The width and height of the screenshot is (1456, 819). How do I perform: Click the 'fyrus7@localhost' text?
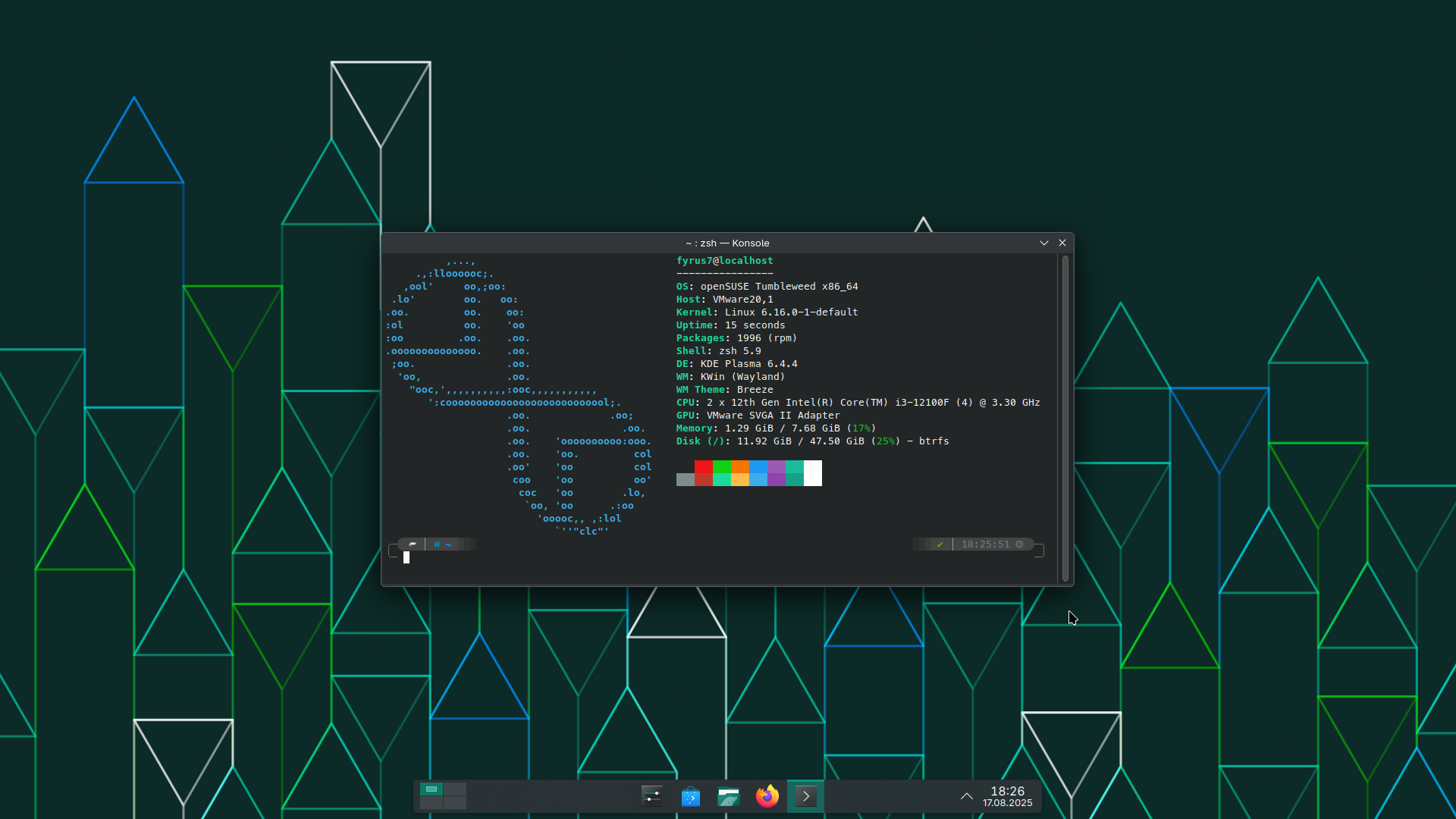[x=725, y=261]
